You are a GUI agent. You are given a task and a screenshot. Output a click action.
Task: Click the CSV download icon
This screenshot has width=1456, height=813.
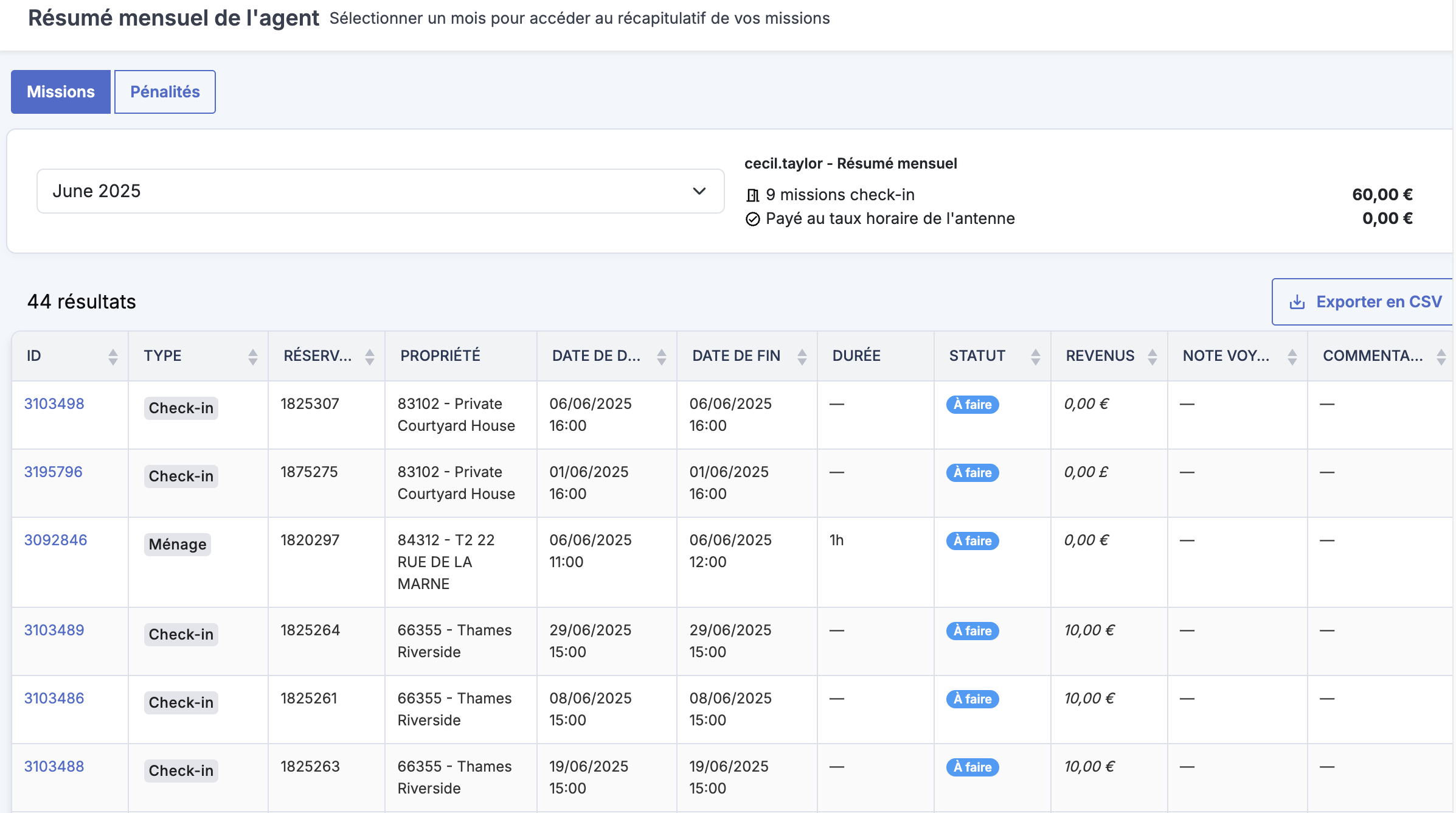(1297, 302)
